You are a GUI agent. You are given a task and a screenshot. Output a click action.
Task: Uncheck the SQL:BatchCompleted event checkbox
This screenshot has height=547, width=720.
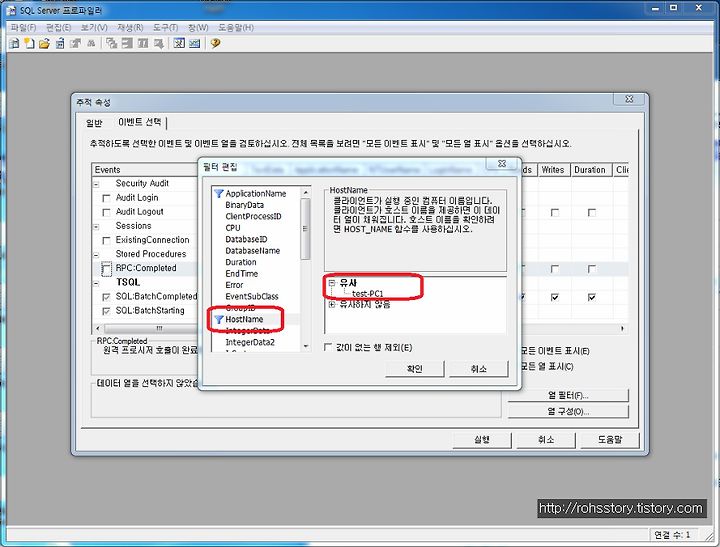[x=106, y=297]
